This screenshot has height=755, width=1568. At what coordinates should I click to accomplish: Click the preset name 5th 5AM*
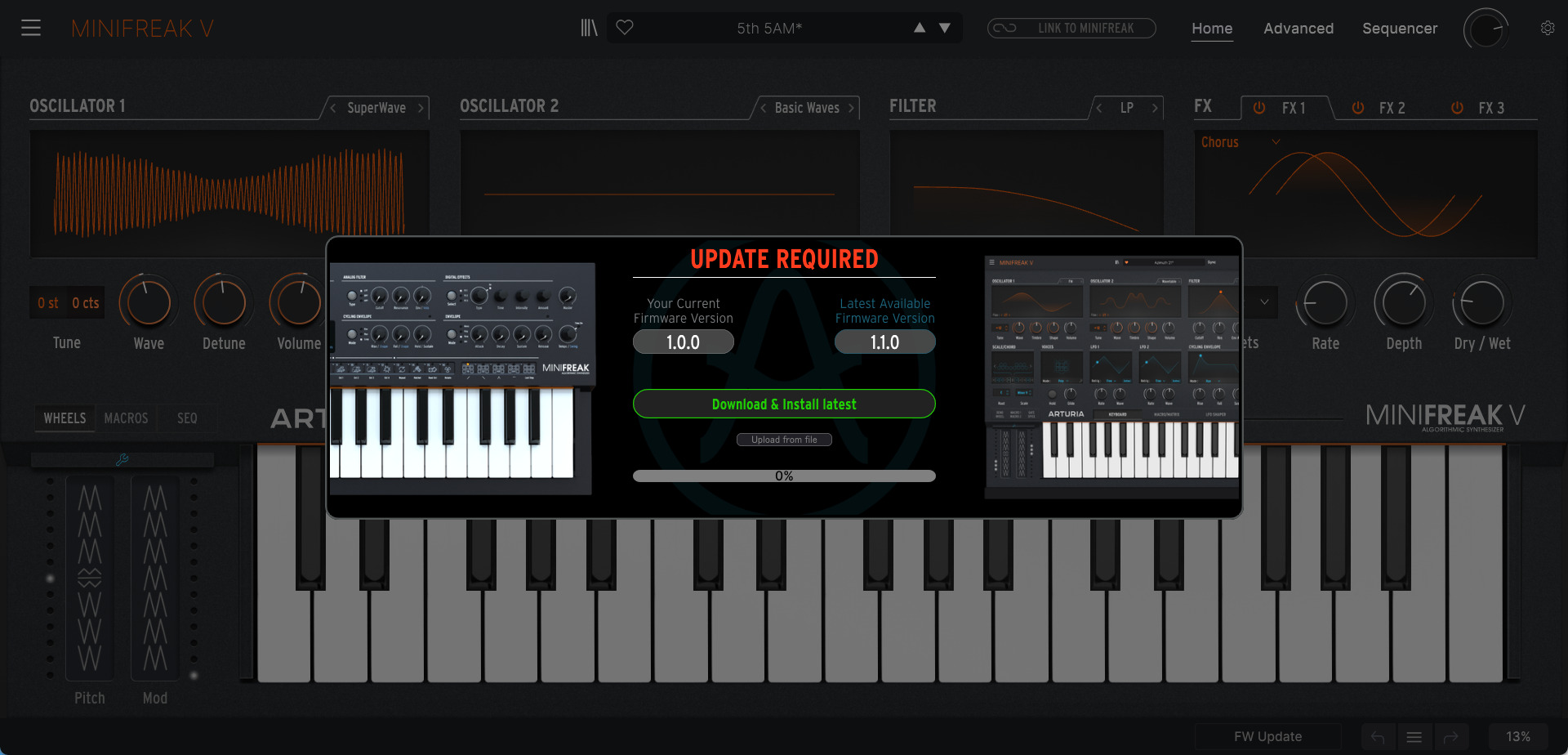(x=769, y=28)
